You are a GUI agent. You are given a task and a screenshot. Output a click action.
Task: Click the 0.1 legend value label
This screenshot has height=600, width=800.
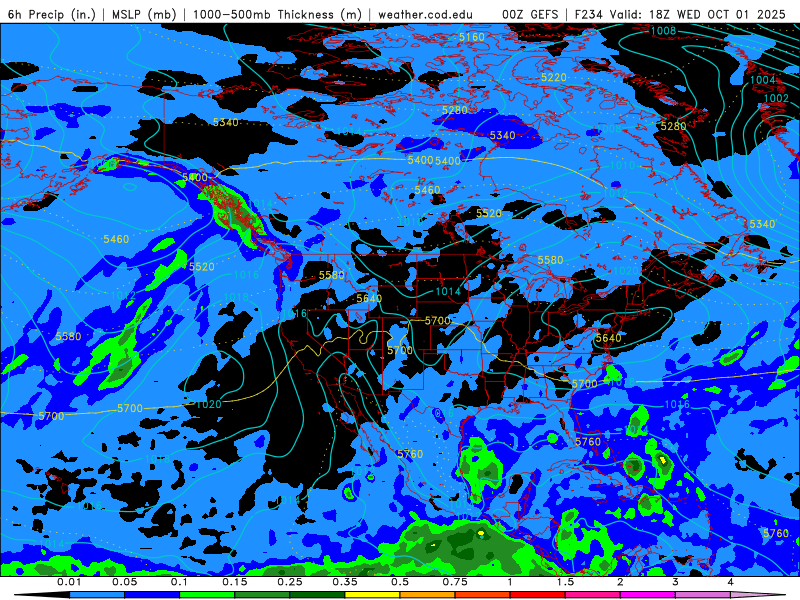click(x=179, y=582)
